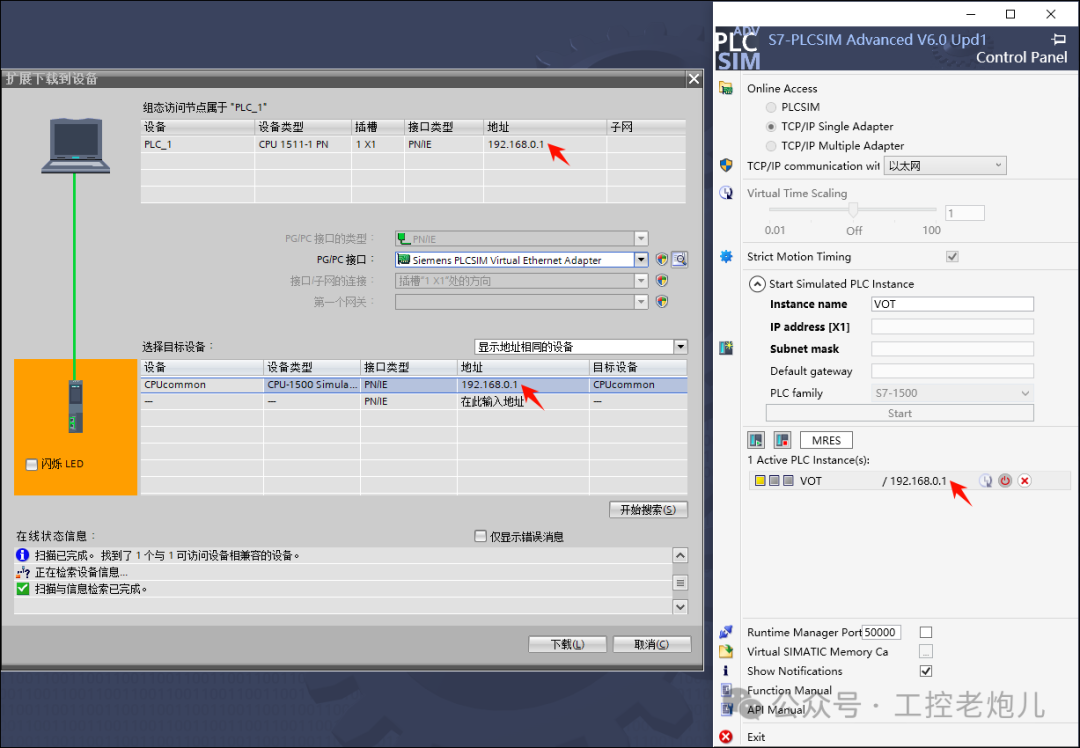1080x748 pixels.
Task: Click the Instance name input field
Action: 953,304
